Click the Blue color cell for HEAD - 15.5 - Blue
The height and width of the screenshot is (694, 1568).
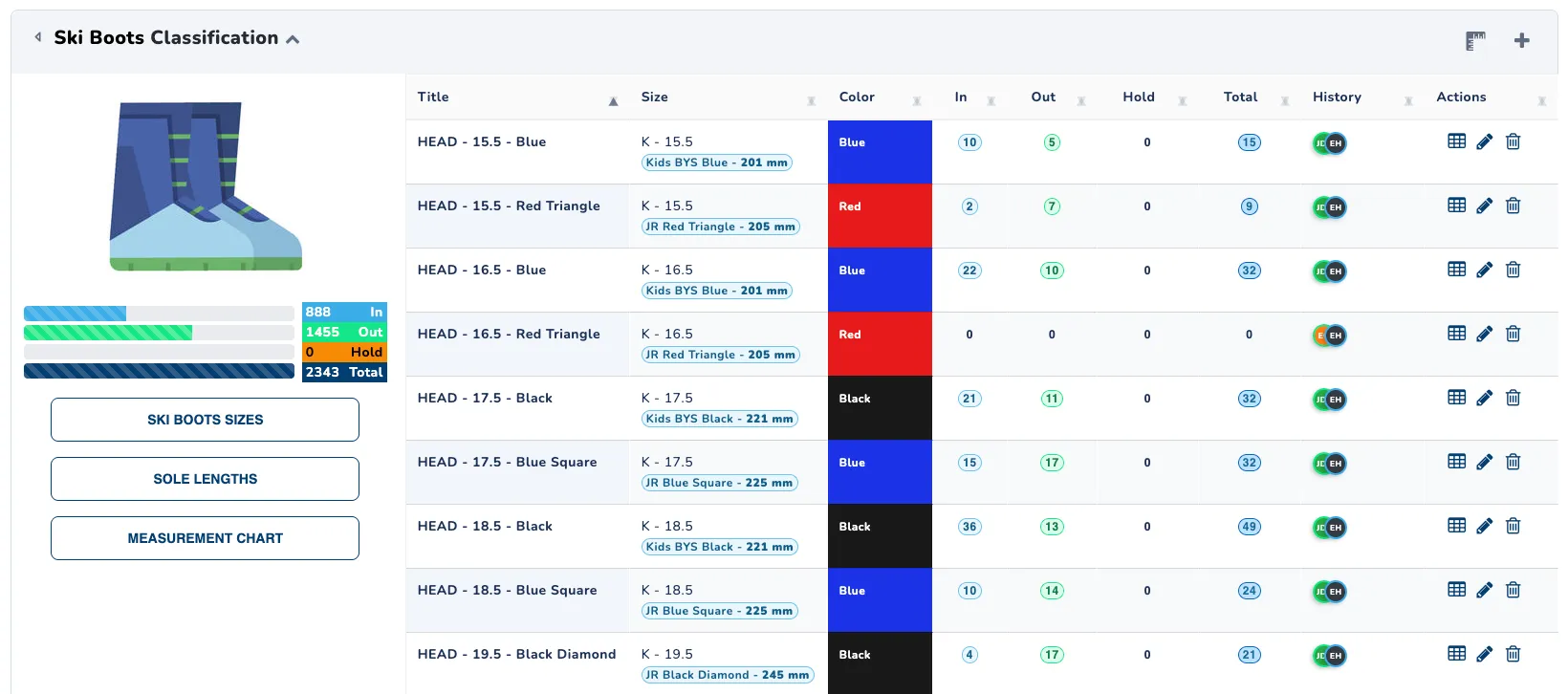click(880, 152)
